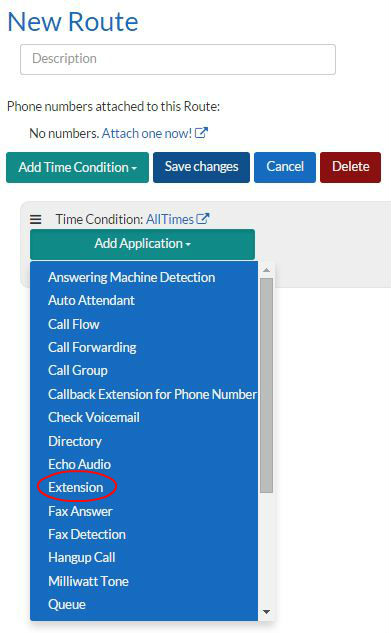391x633 pixels.
Task: Choose the Queue application
Action: tap(67, 604)
